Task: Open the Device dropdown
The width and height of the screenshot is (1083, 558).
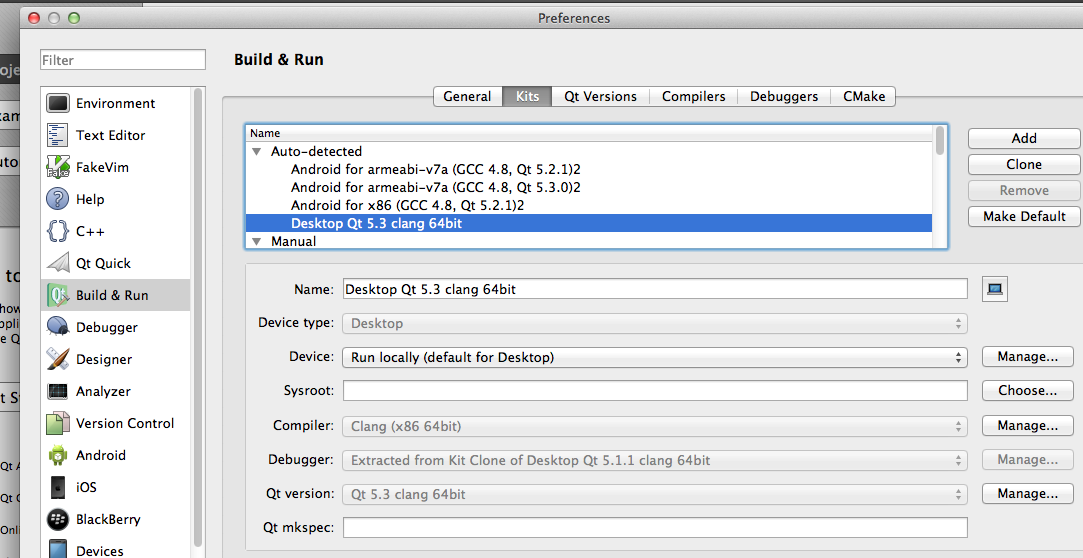Action: click(655, 357)
